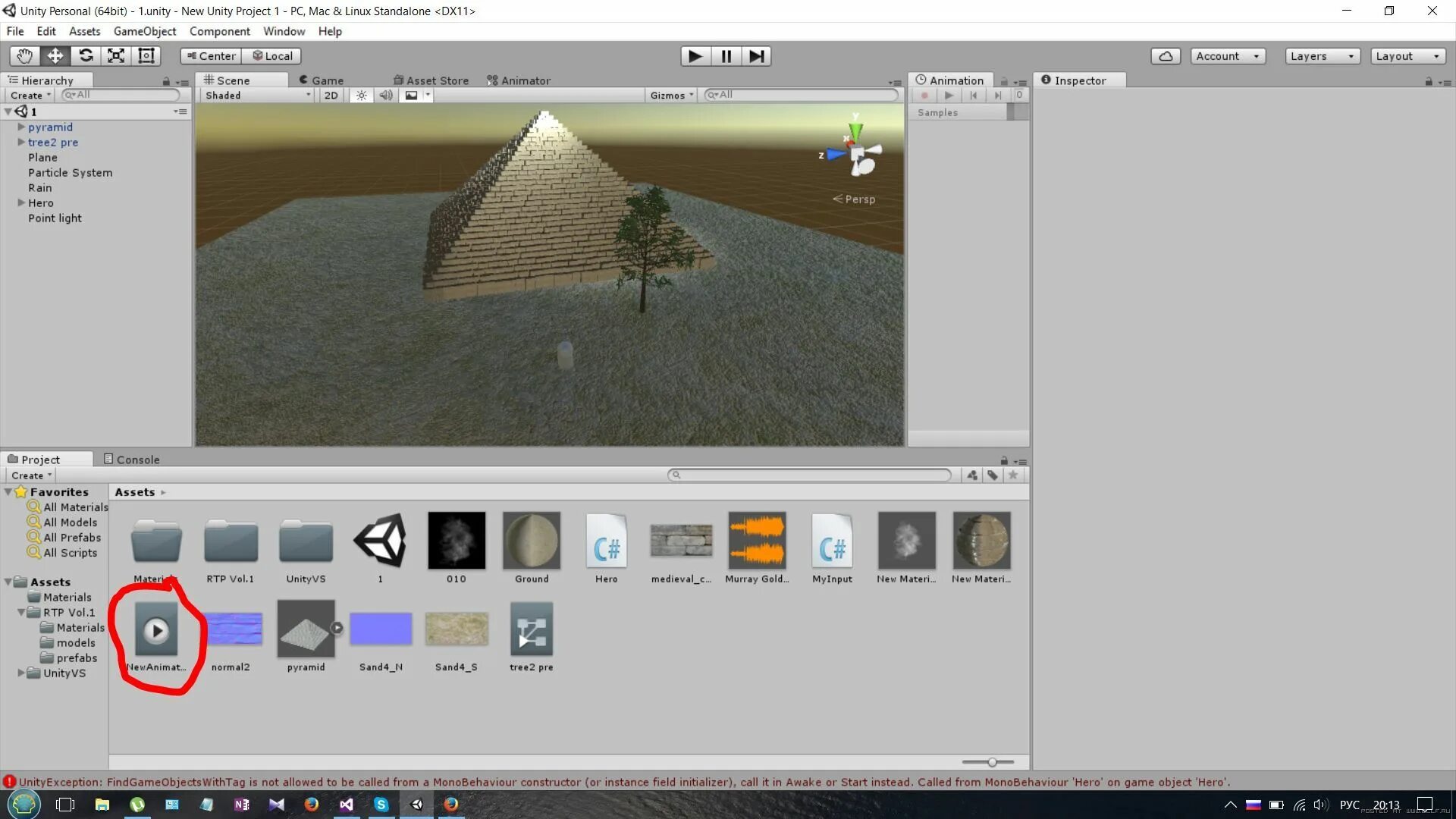The height and width of the screenshot is (819, 1456).
Task: Select the Rotate tool
Action: tap(86, 55)
